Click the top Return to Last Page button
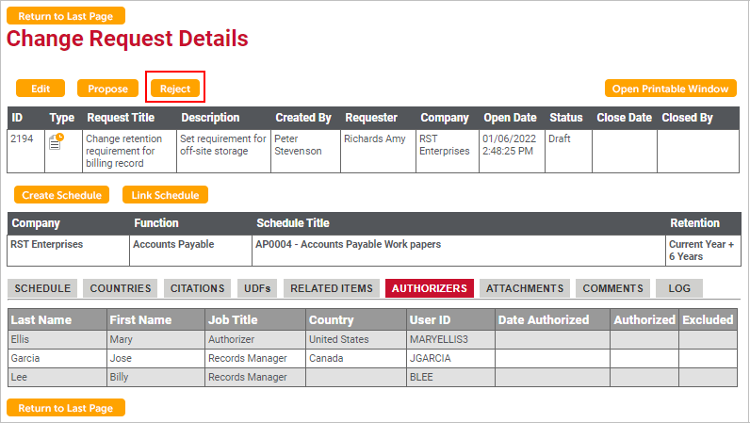Viewport: 750px width, 423px height. (66, 16)
